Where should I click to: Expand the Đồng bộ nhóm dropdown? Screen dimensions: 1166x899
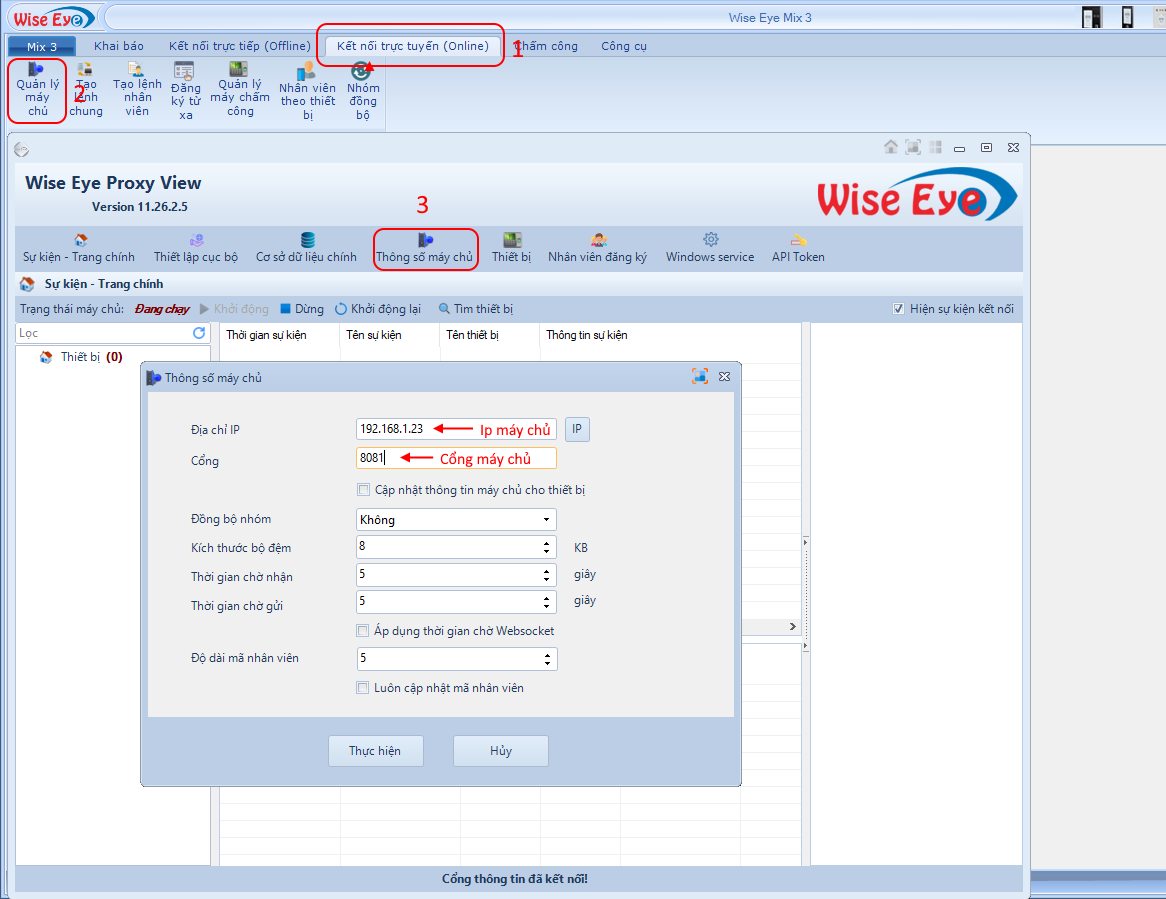coord(546,520)
